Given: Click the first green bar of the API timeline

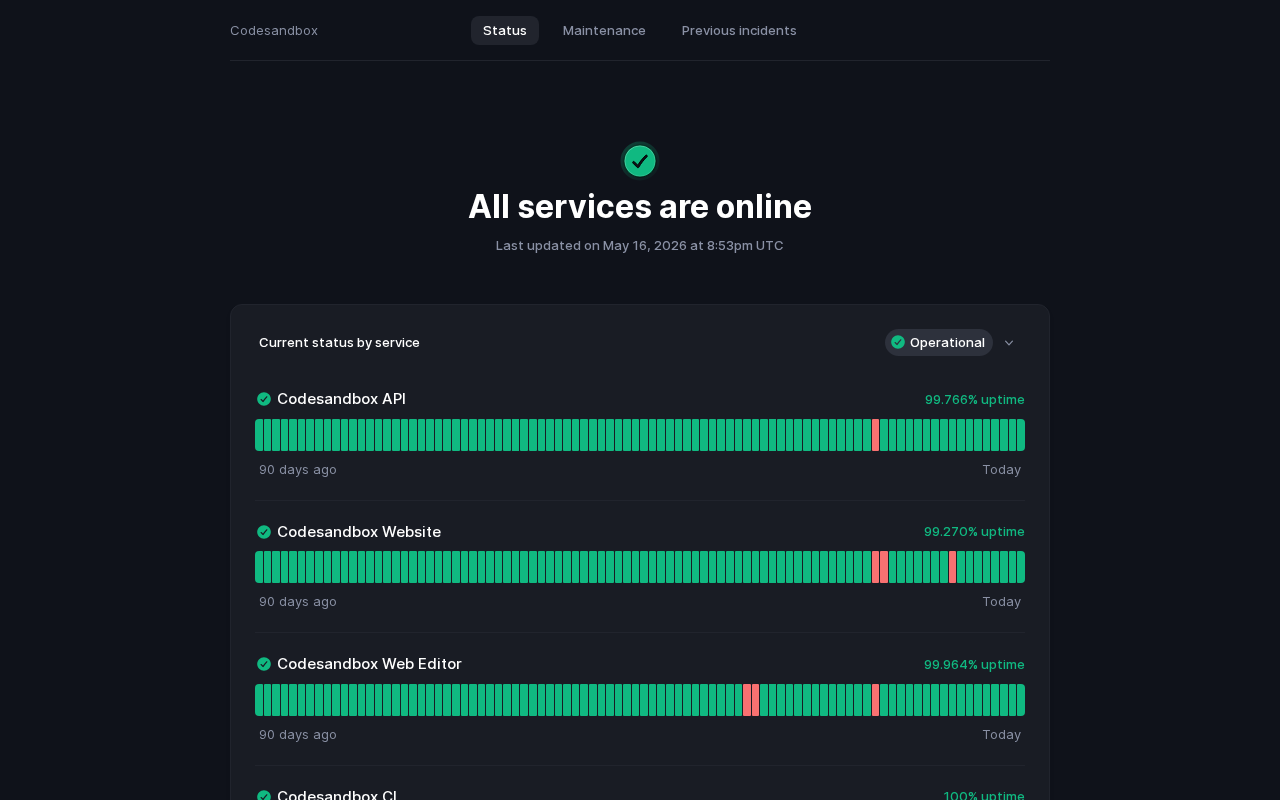Looking at the screenshot, I should (259, 435).
